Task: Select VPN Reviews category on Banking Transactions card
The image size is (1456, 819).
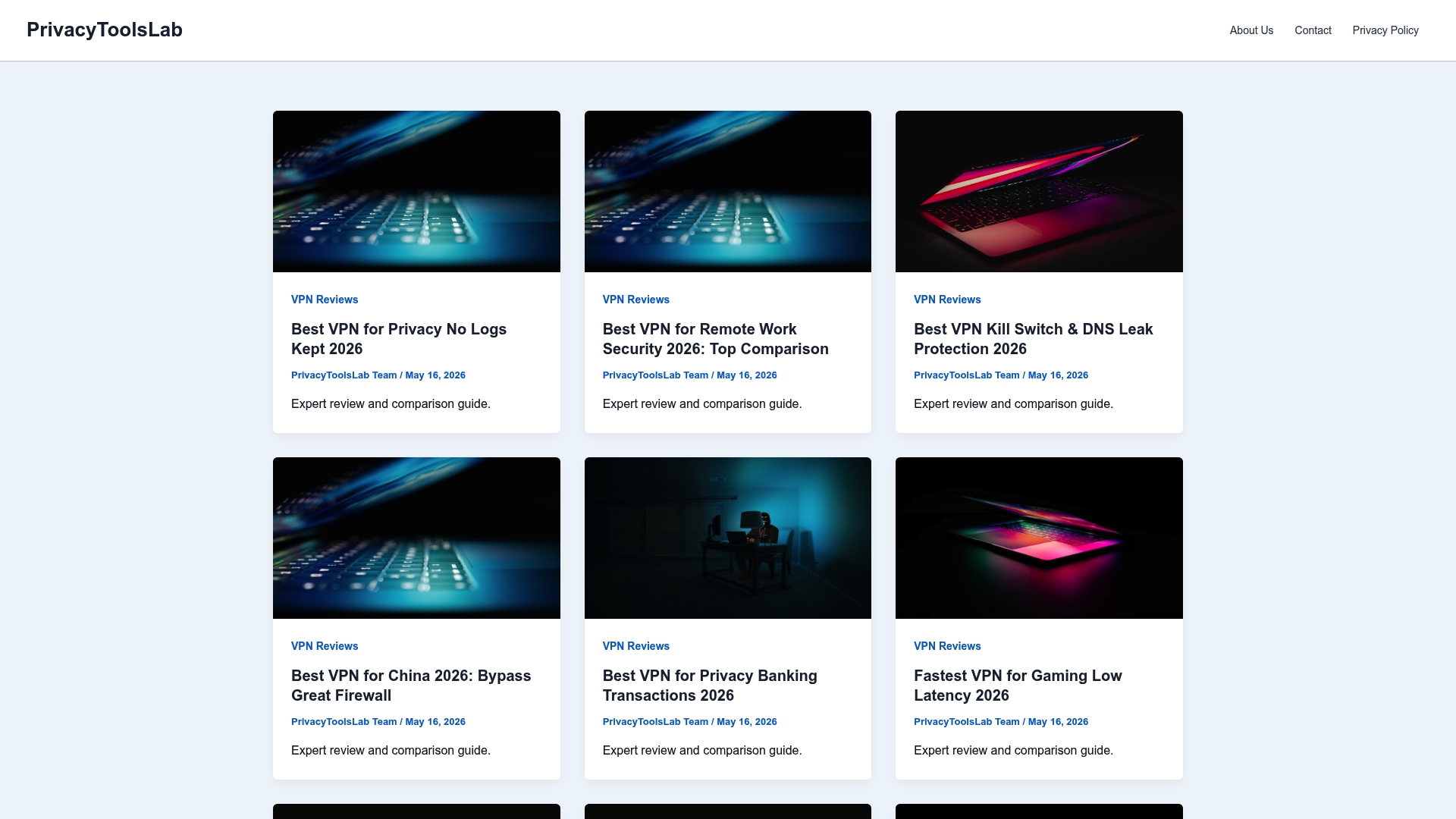Action: tap(635, 646)
